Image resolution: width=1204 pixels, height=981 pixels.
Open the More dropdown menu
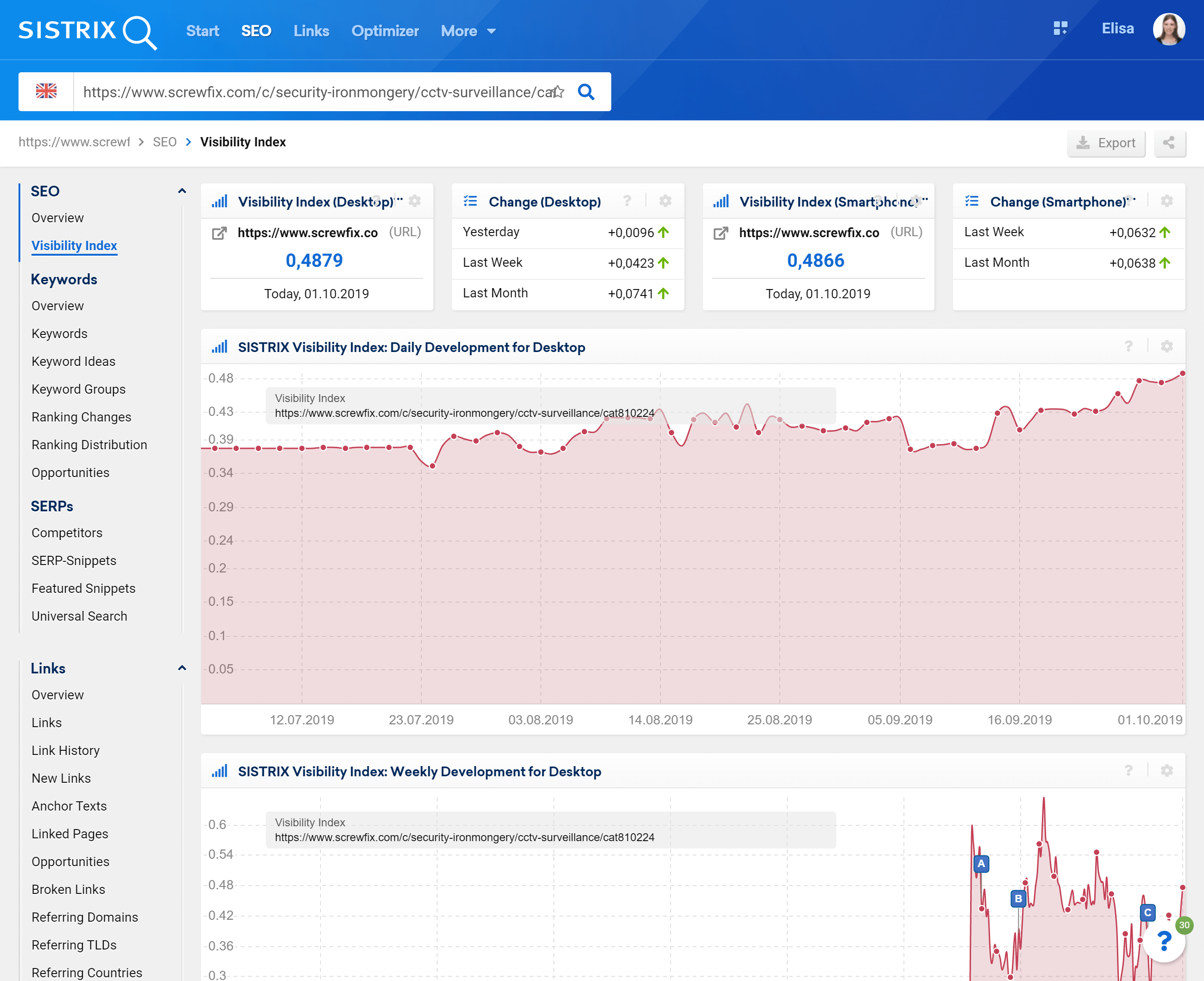click(468, 31)
